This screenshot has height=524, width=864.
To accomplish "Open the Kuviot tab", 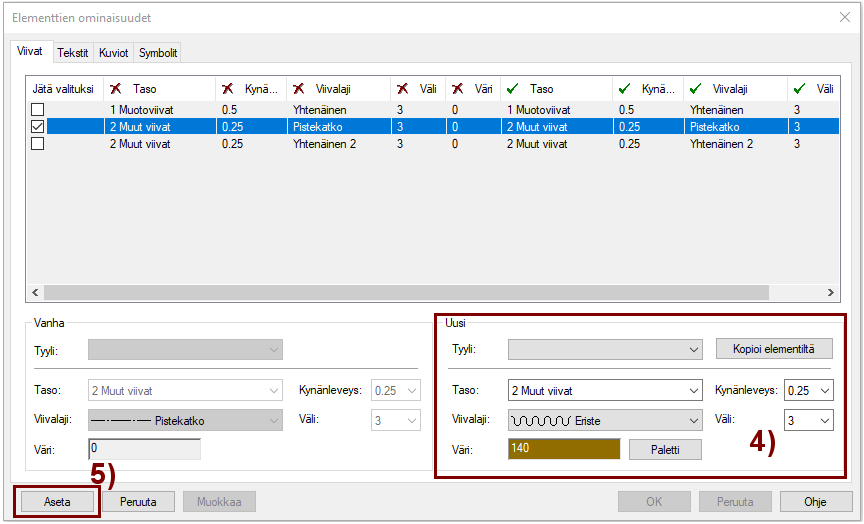I will tap(113, 53).
